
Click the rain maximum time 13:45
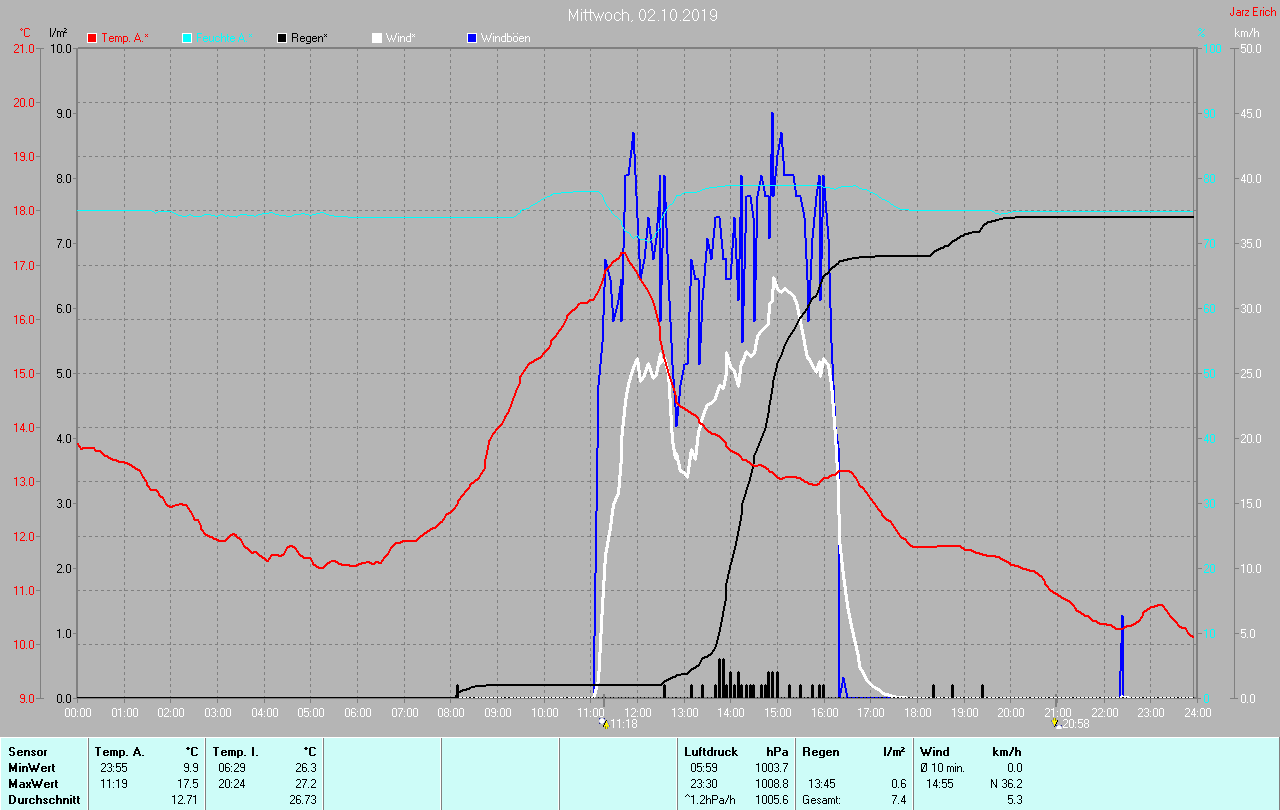(823, 784)
